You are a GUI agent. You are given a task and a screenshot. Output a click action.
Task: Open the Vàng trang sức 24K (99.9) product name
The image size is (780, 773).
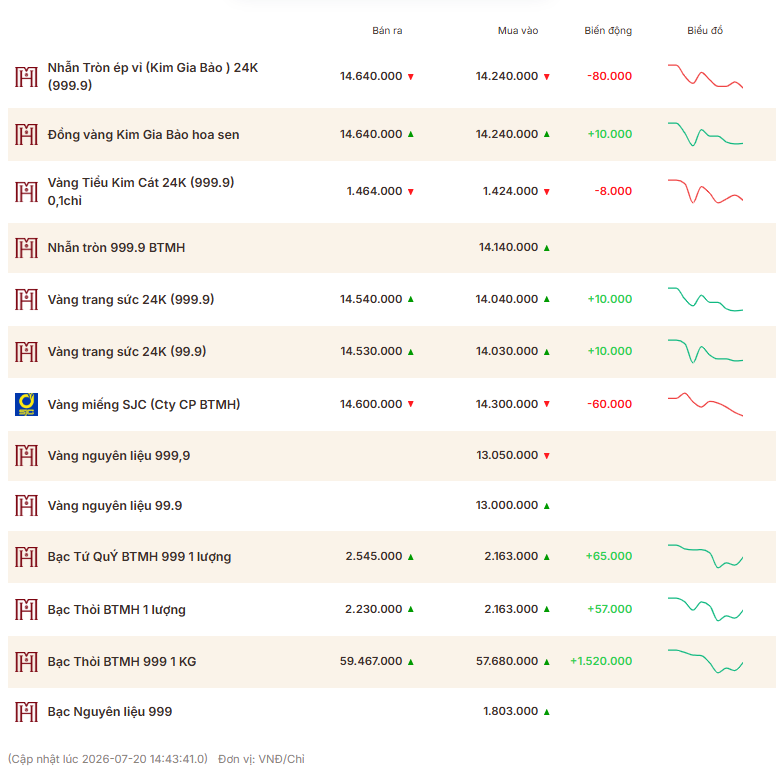(x=127, y=352)
